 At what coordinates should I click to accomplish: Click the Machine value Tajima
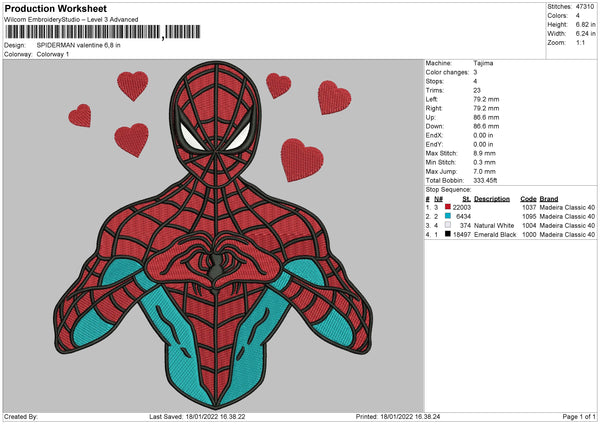pos(486,63)
